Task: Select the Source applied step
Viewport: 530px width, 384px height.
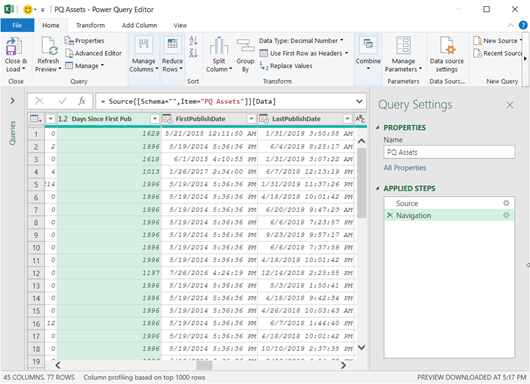Action: pos(449,203)
